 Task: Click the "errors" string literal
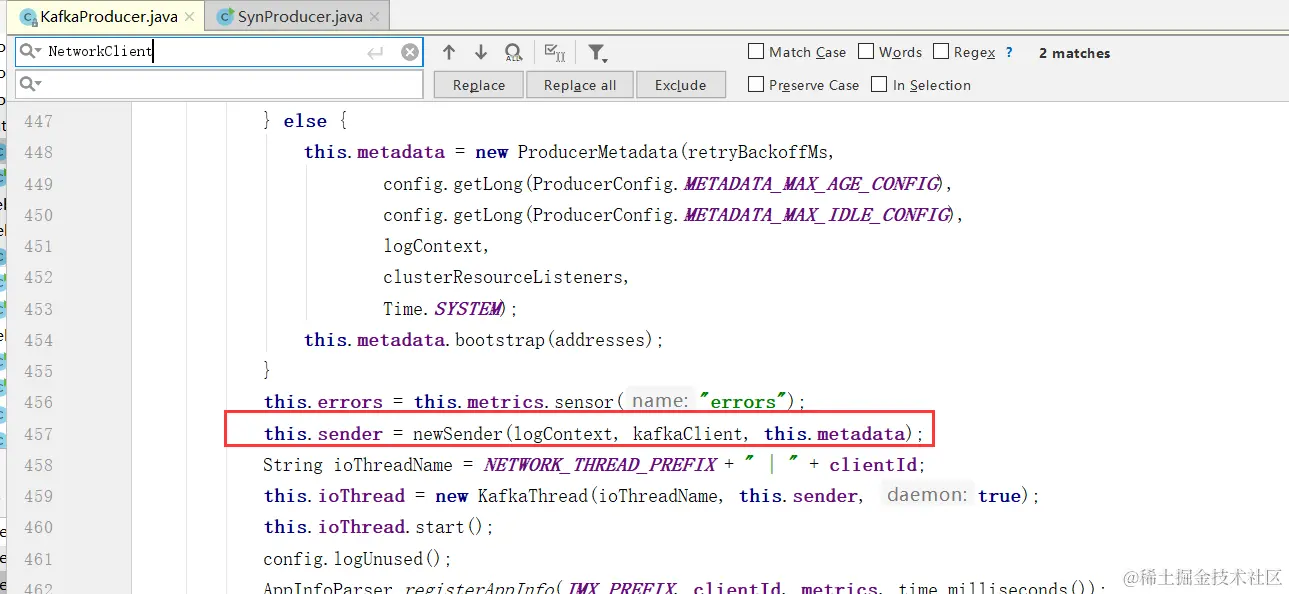click(741, 402)
